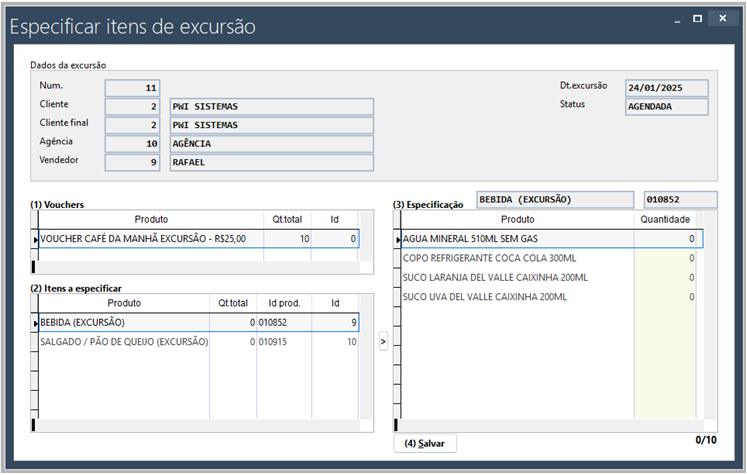Image resolution: width=747 pixels, height=475 pixels.
Task: Click the Salvar button
Action: coord(425,443)
